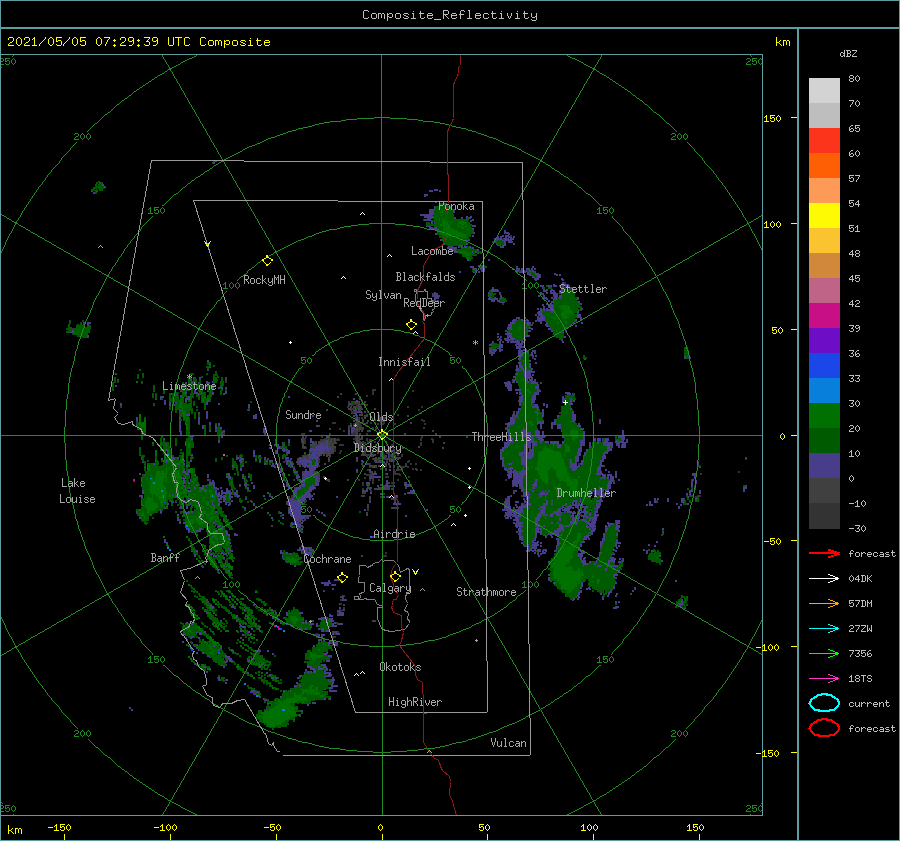Click the Blackfalds label on map
Image resolution: width=900 pixels, height=841 pixels.
click(425, 277)
